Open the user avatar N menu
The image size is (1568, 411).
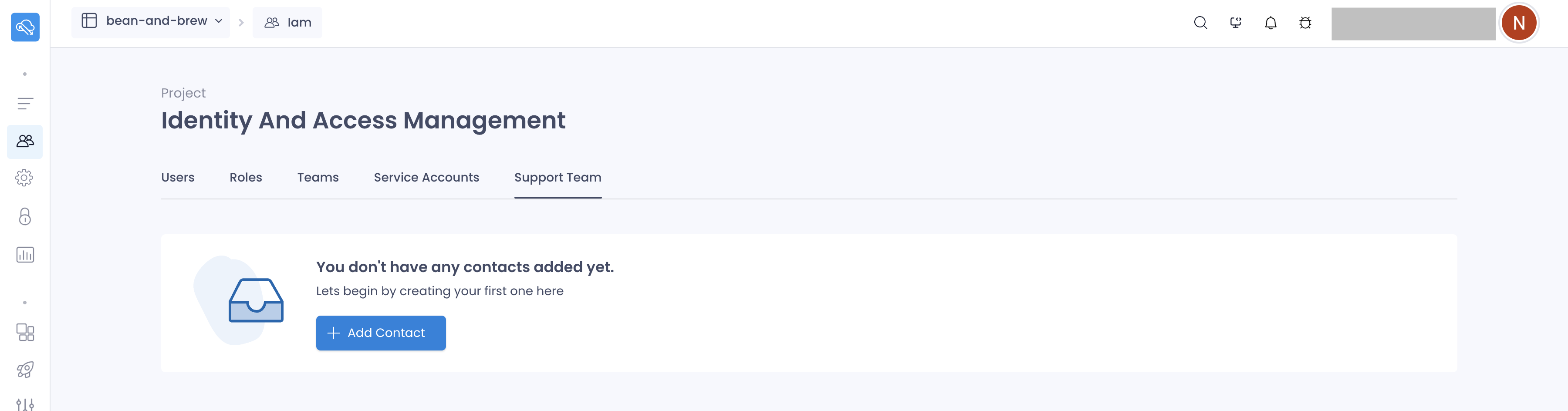(x=1519, y=23)
